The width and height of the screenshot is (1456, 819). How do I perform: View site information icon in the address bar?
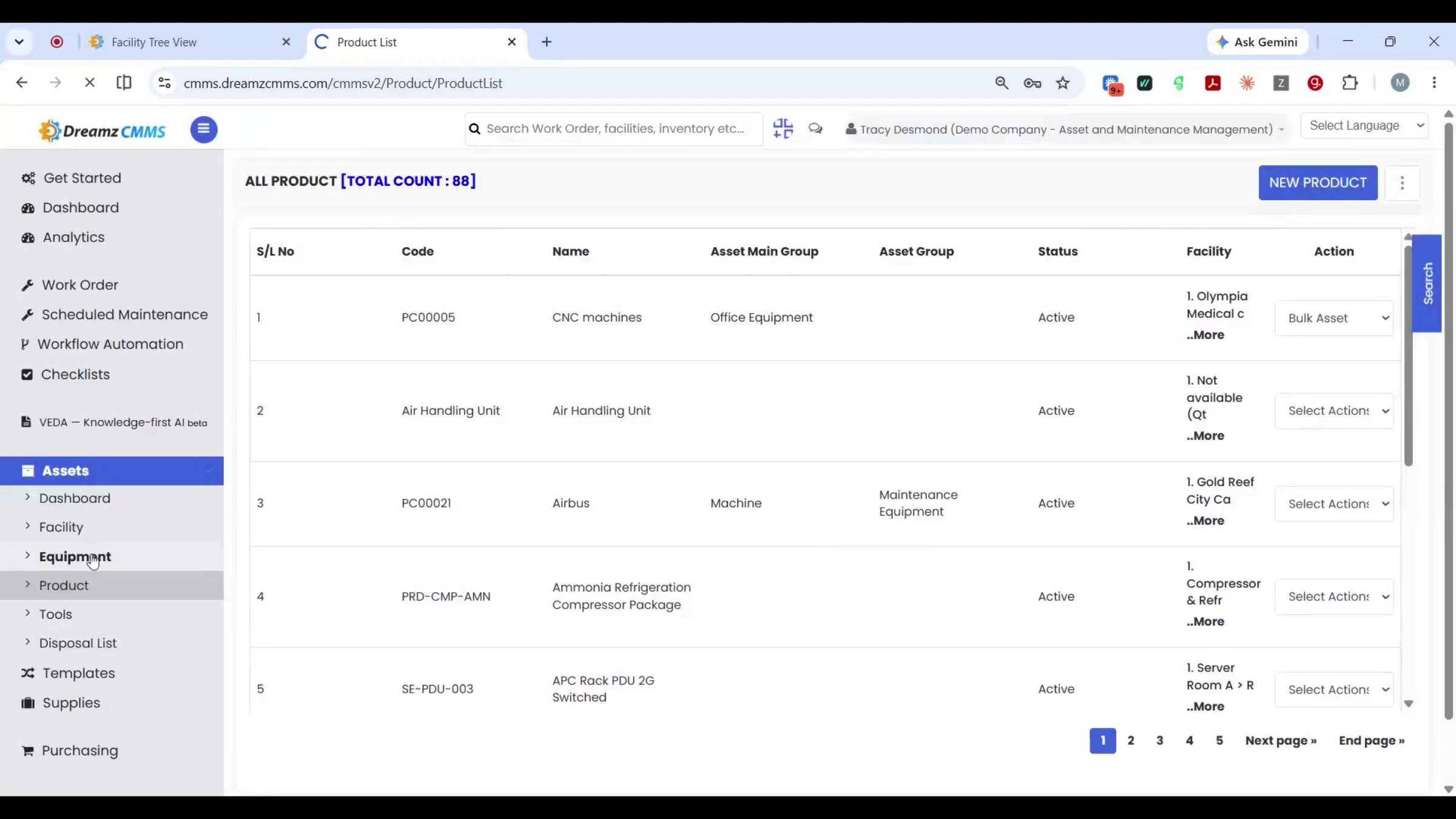click(x=164, y=83)
